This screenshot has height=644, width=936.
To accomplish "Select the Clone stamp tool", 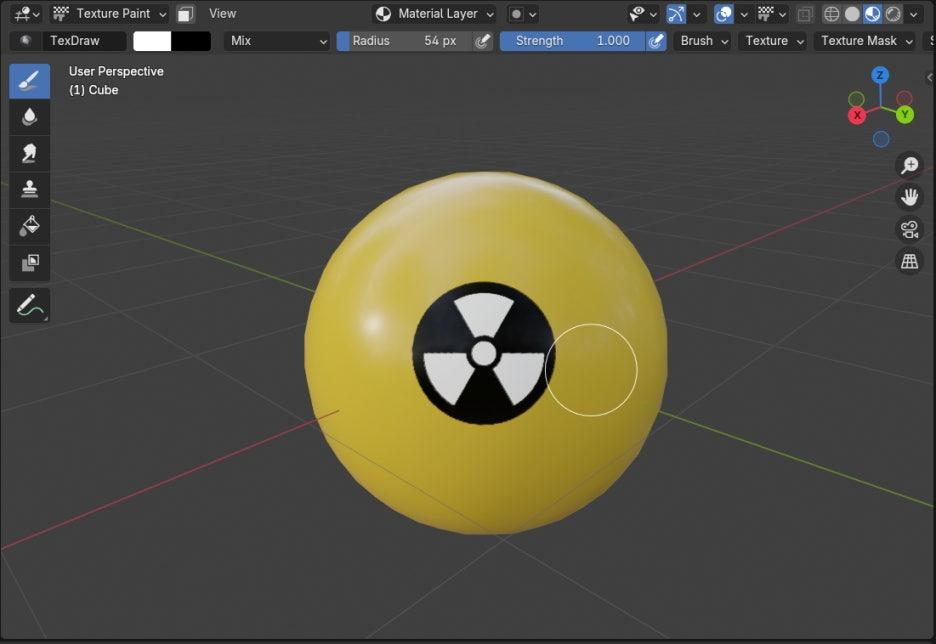I will point(29,189).
